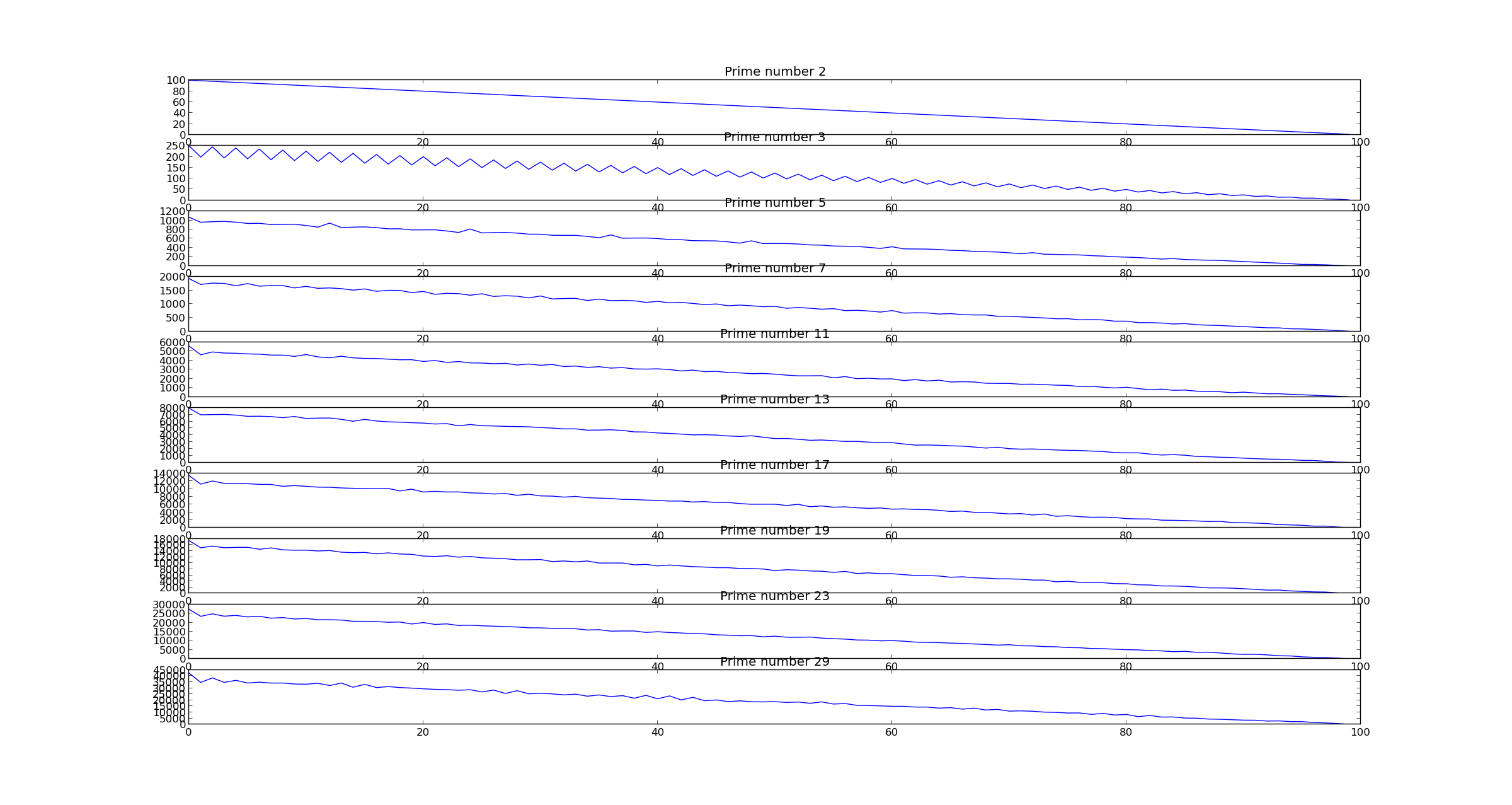Click y-axis label 80 in Prime number 2 plot

[179, 91]
